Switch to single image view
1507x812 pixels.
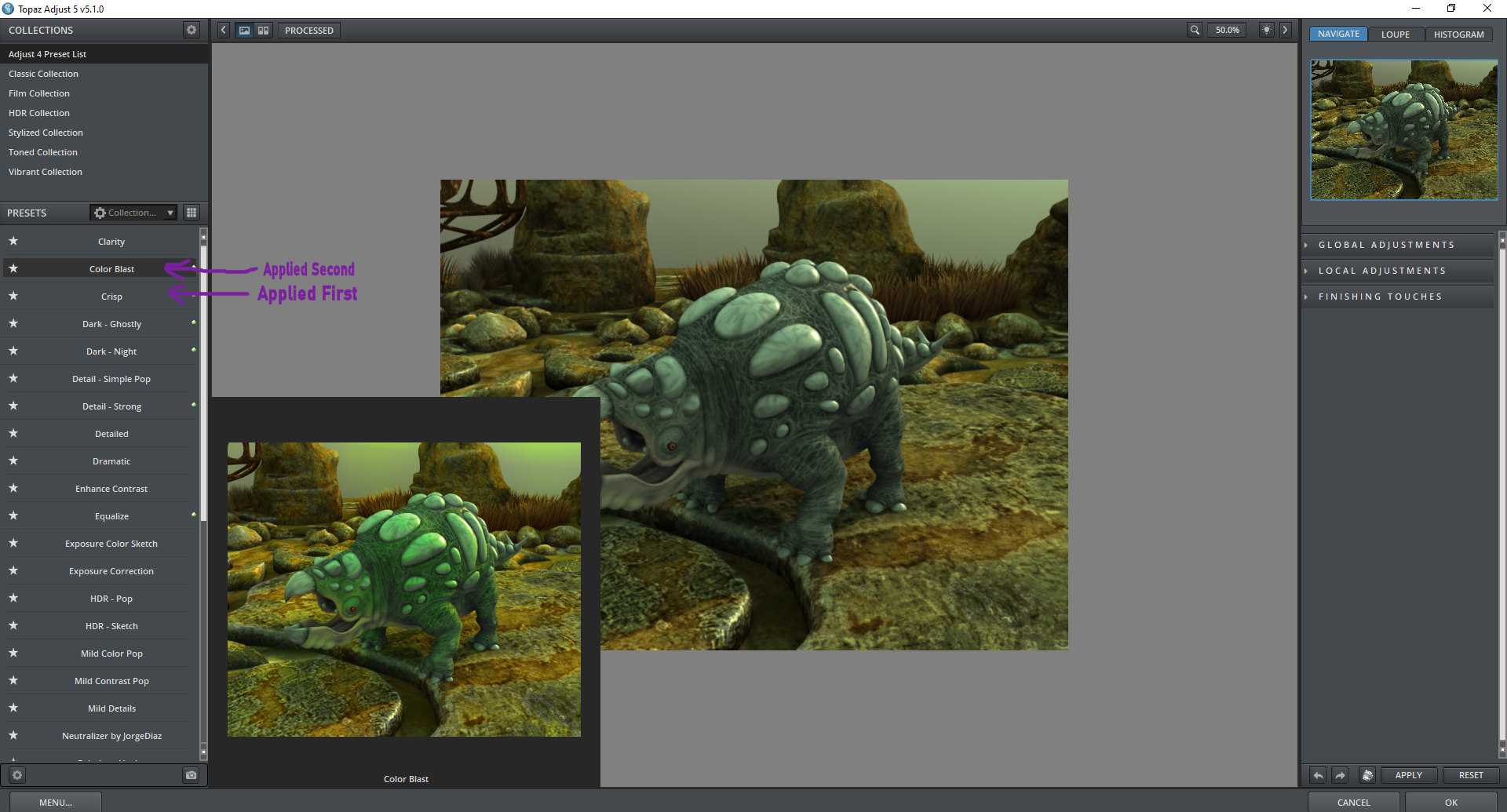coord(245,30)
